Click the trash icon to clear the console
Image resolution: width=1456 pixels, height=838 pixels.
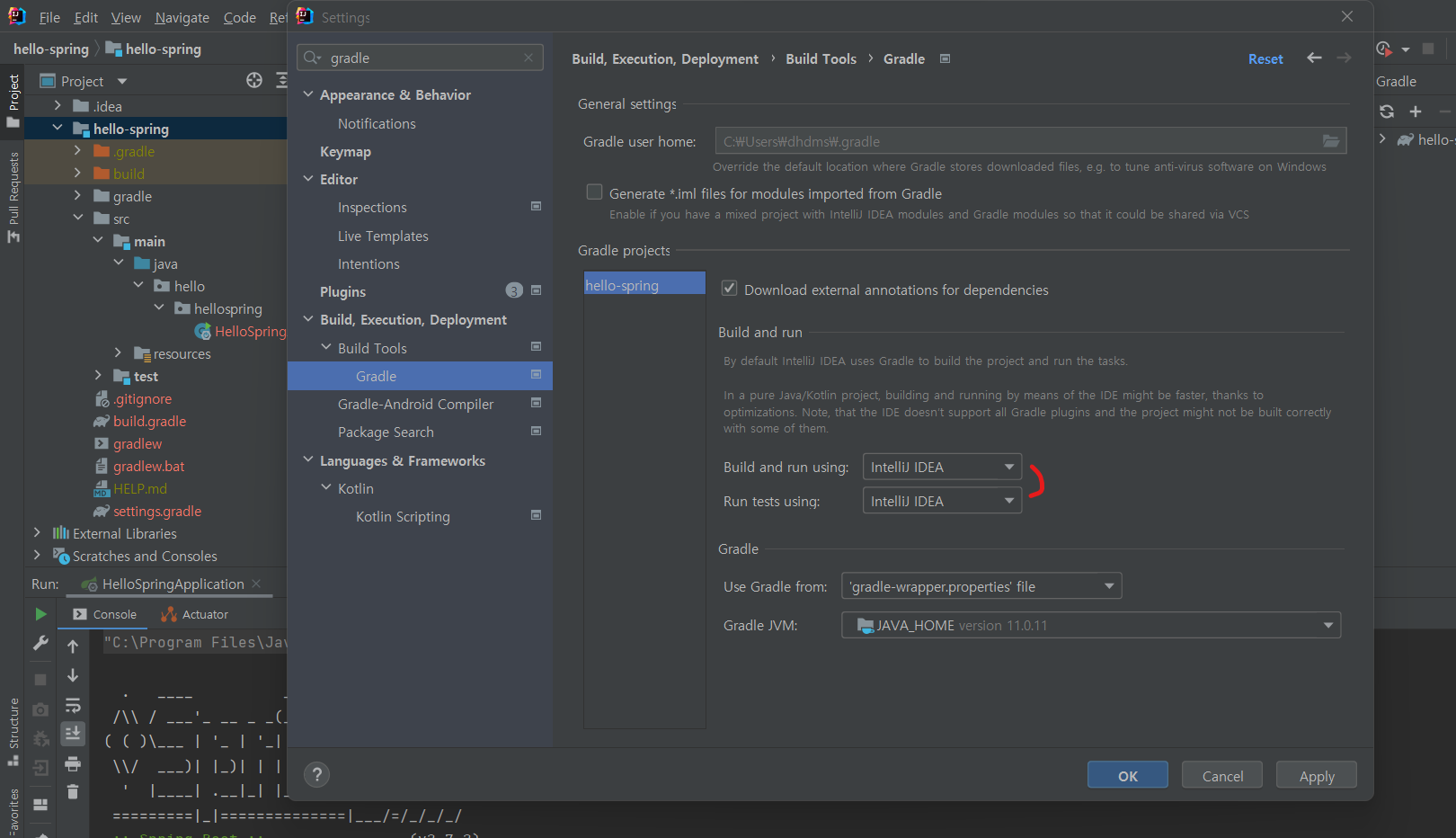[73, 792]
